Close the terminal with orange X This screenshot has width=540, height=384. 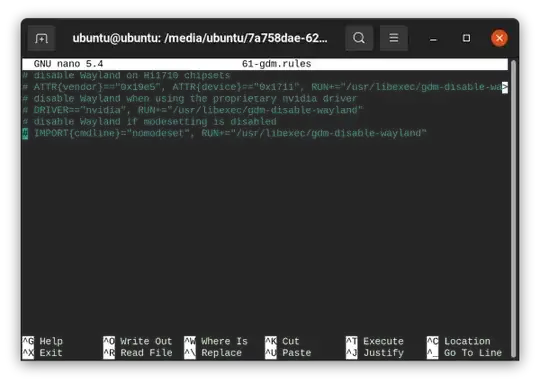pyautogui.click(x=499, y=38)
